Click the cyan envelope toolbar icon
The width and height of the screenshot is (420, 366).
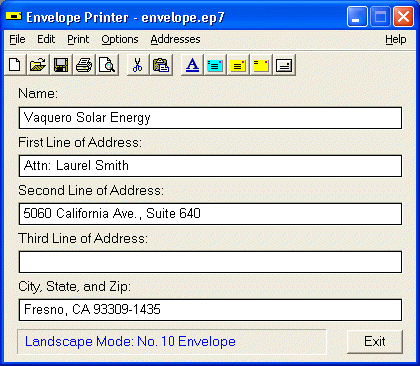click(215, 65)
